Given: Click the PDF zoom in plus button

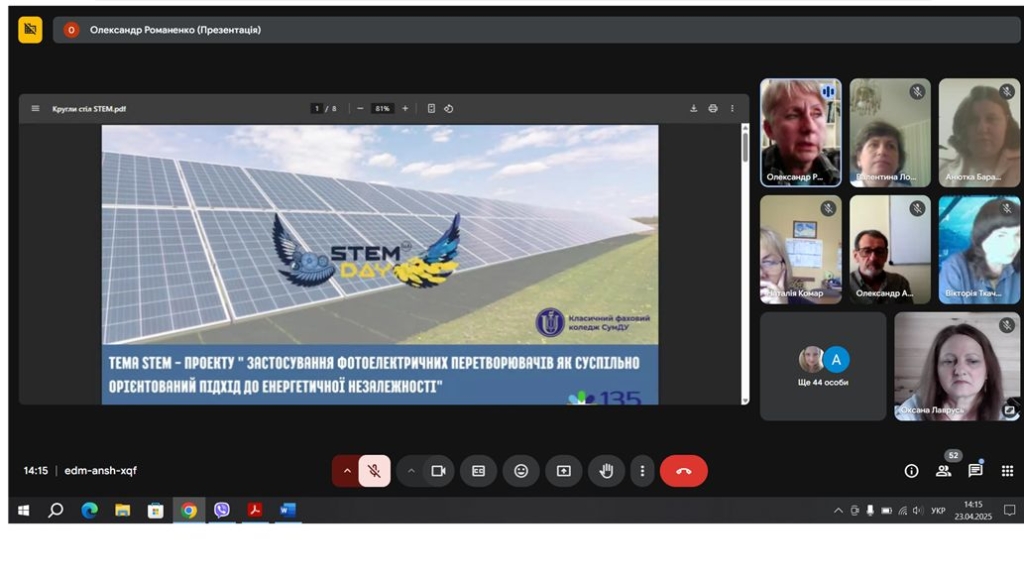Looking at the screenshot, I should 405,109.
